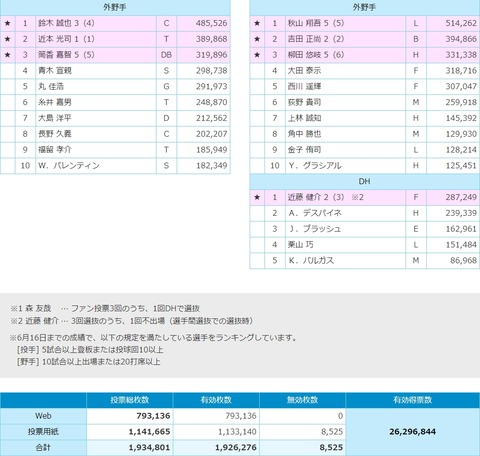Screen dimensions: 480x456
Task: Click vote count 287,249
Action: [461, 197]
